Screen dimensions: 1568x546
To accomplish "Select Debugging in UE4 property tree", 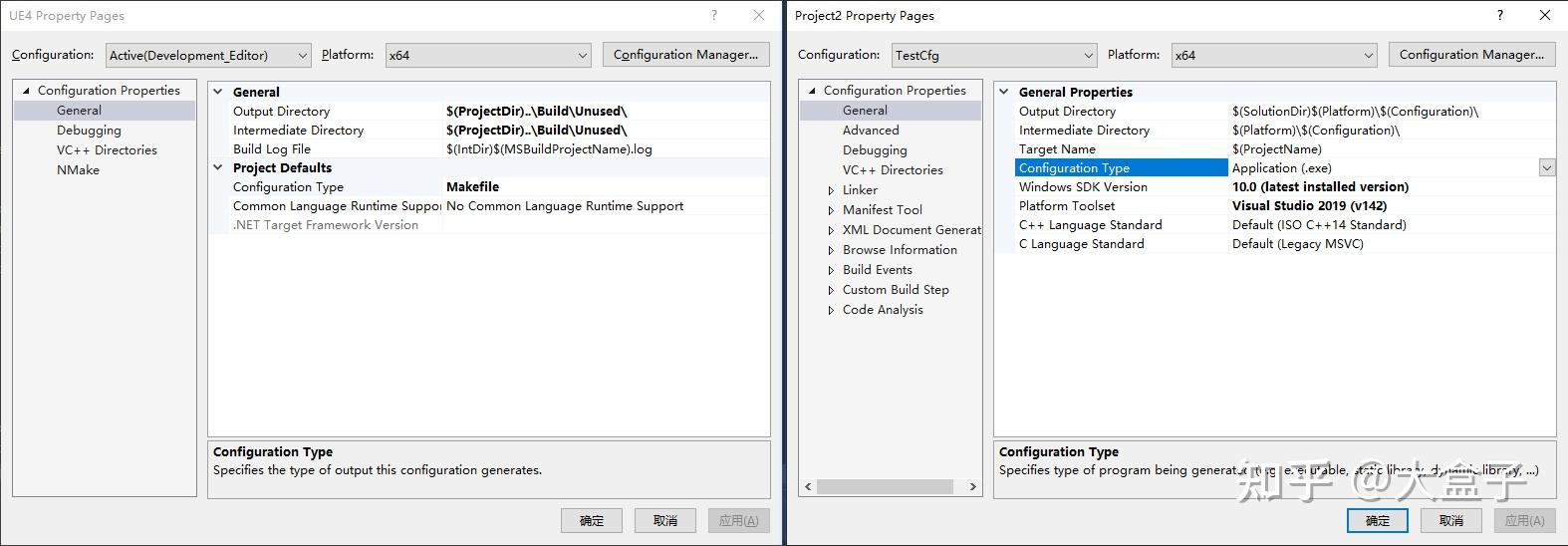I will point(89,131).
